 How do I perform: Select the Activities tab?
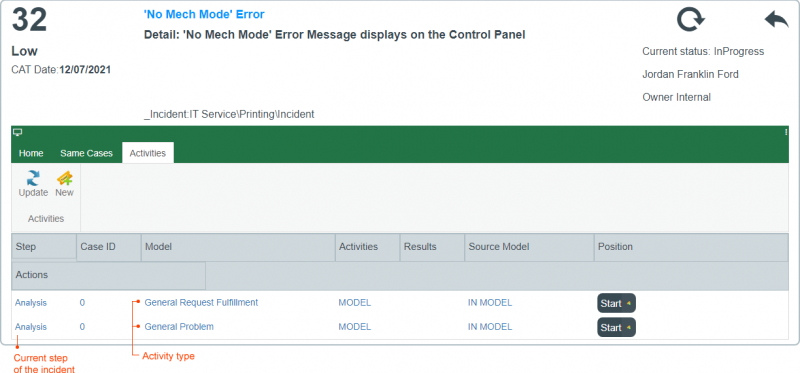click(x=147, y=153)
